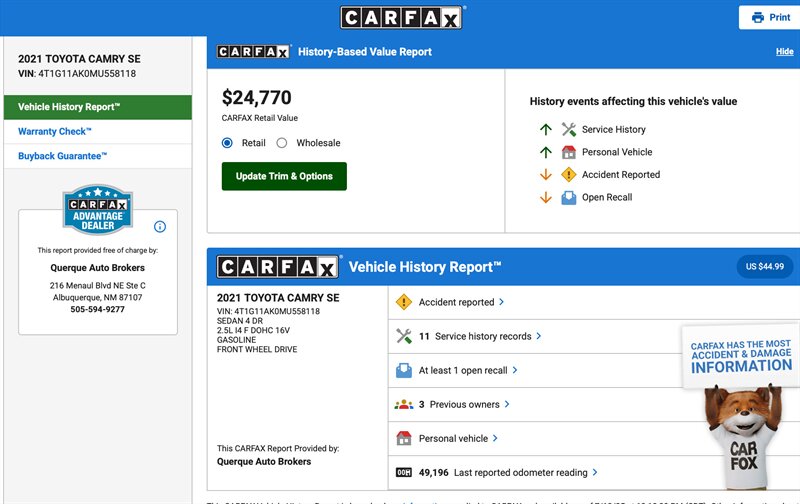Click Update Trim & Options button
This screenshot has height=504, width=800.
(284, 177)
